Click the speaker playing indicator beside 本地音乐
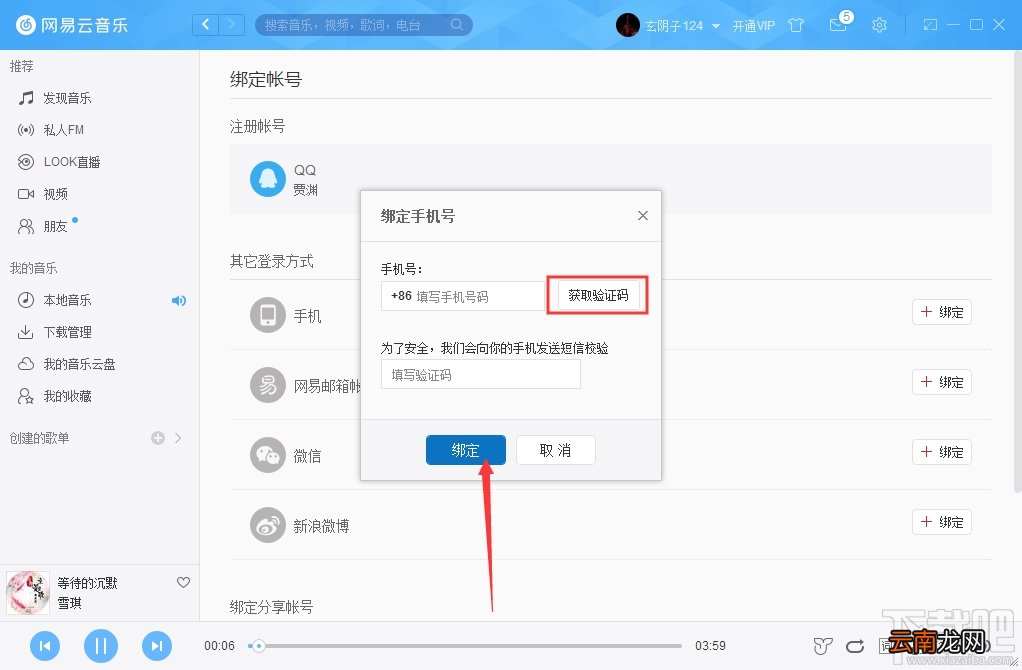The width and height of the screenshot is (1022, 670). [179, 300]
